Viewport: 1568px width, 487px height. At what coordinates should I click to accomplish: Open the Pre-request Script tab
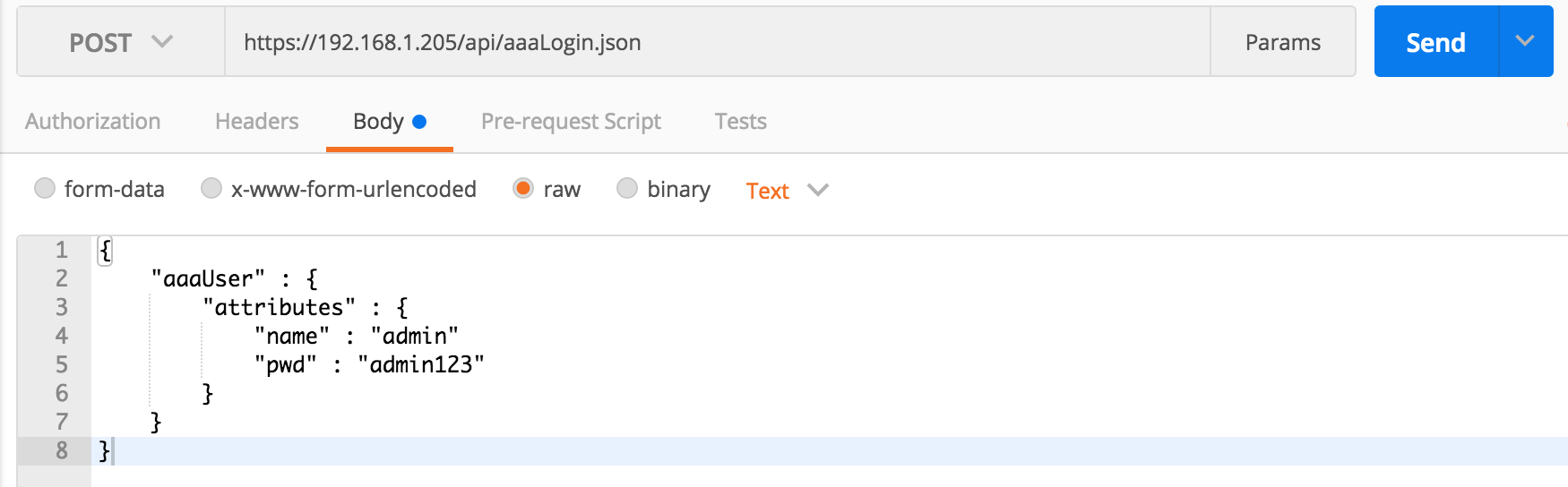[571, 122]
